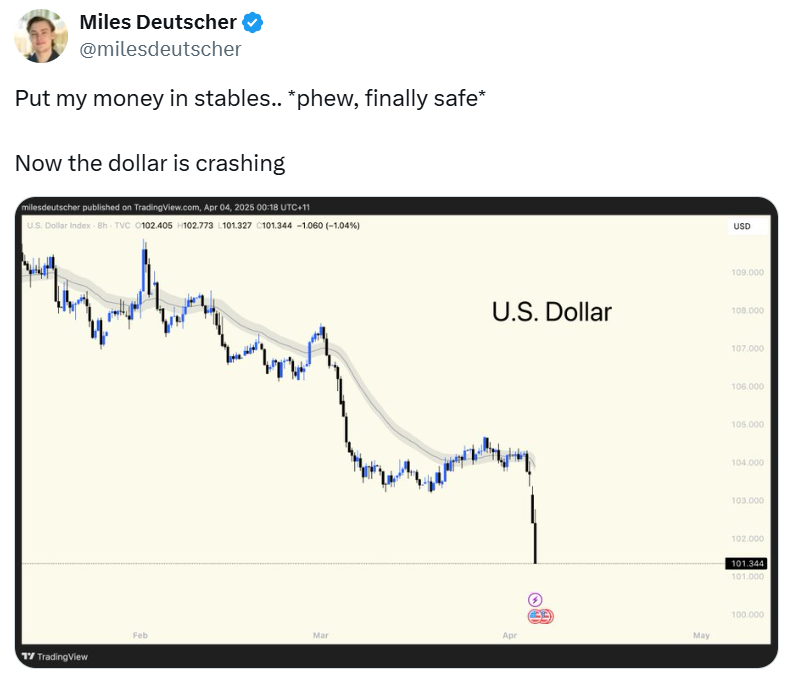Image resolution: width=790 pixels, height=676 pixels.
Task: Select the Apr label on time axis
Action: (x=509, y=635)
